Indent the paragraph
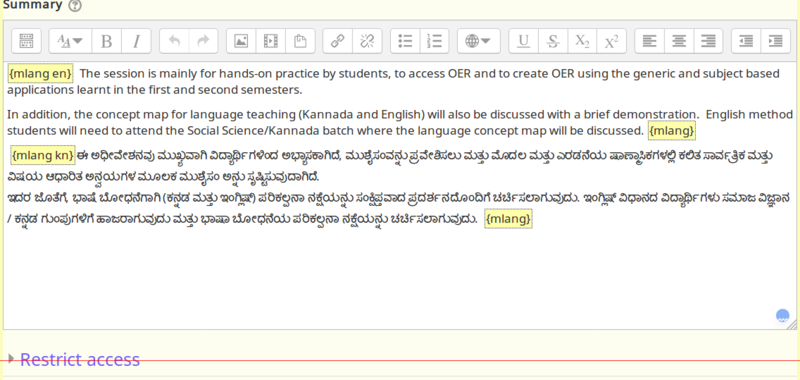 coord(776,41)
